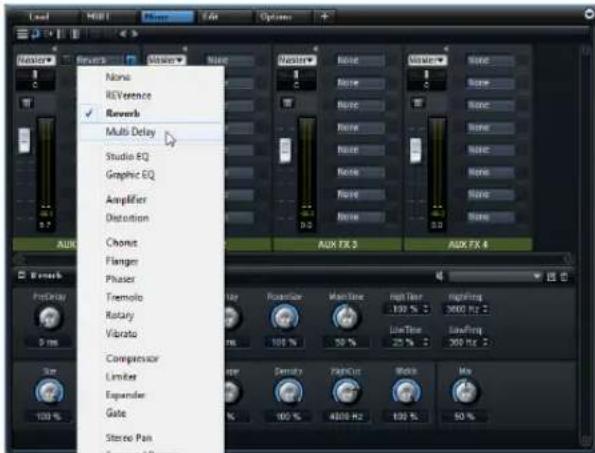Click the Width knob

click(406, 392)
